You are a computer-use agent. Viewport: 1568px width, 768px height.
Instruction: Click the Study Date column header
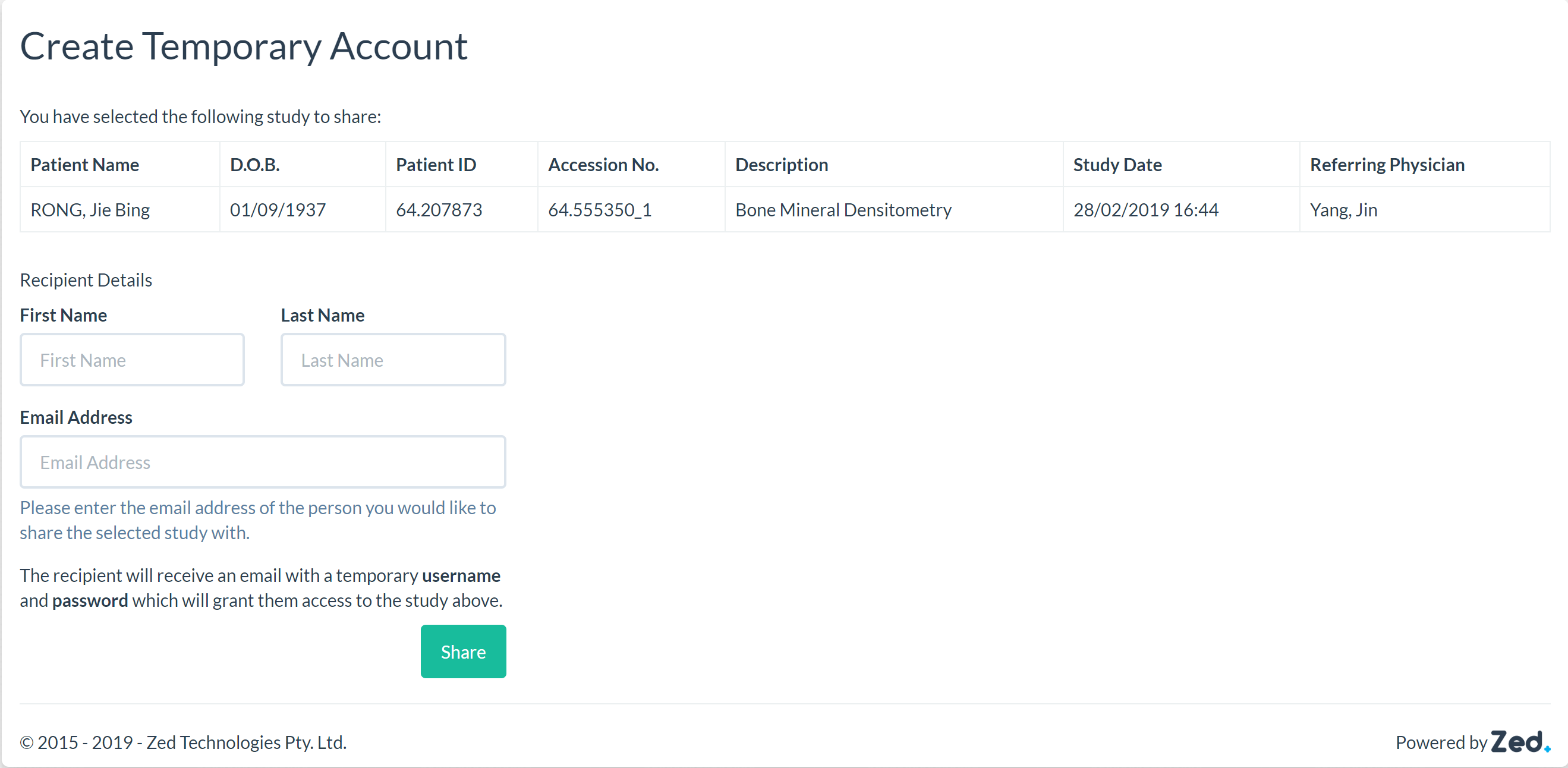coord(1117,165)
